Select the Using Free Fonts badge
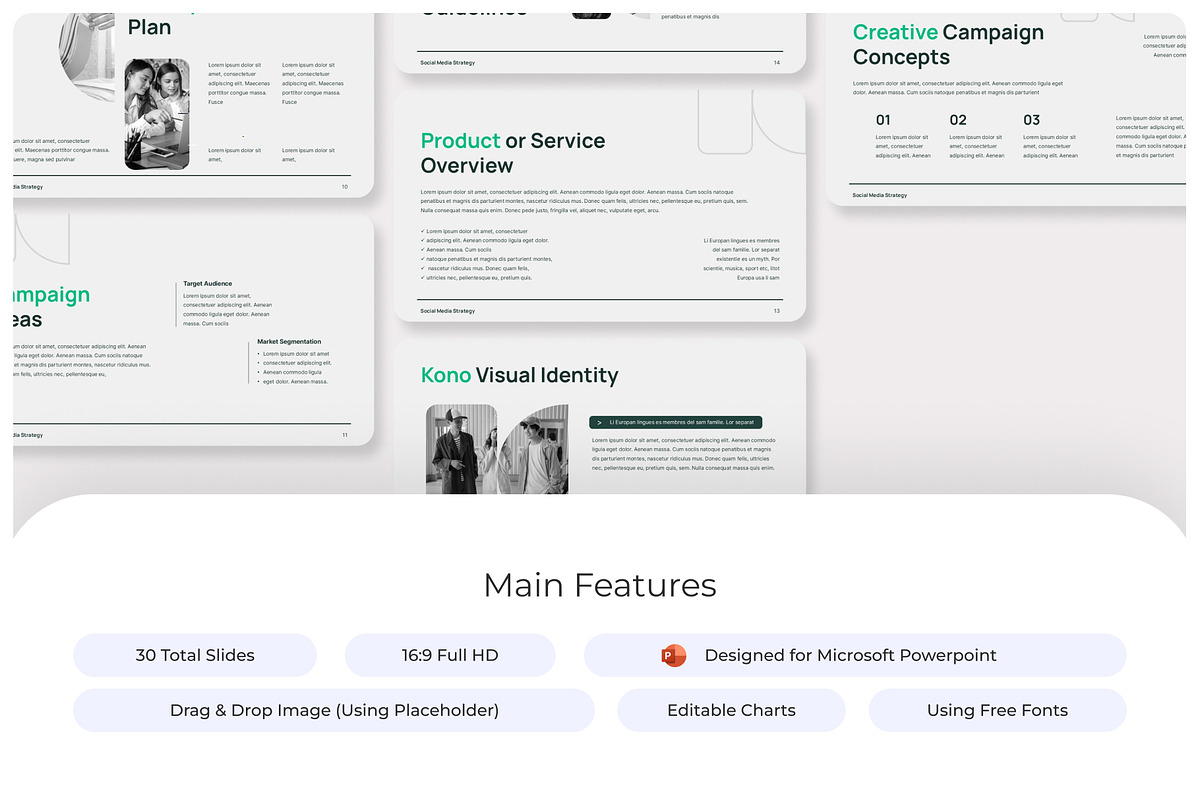 pyautogui.click(x=997, y=710)
